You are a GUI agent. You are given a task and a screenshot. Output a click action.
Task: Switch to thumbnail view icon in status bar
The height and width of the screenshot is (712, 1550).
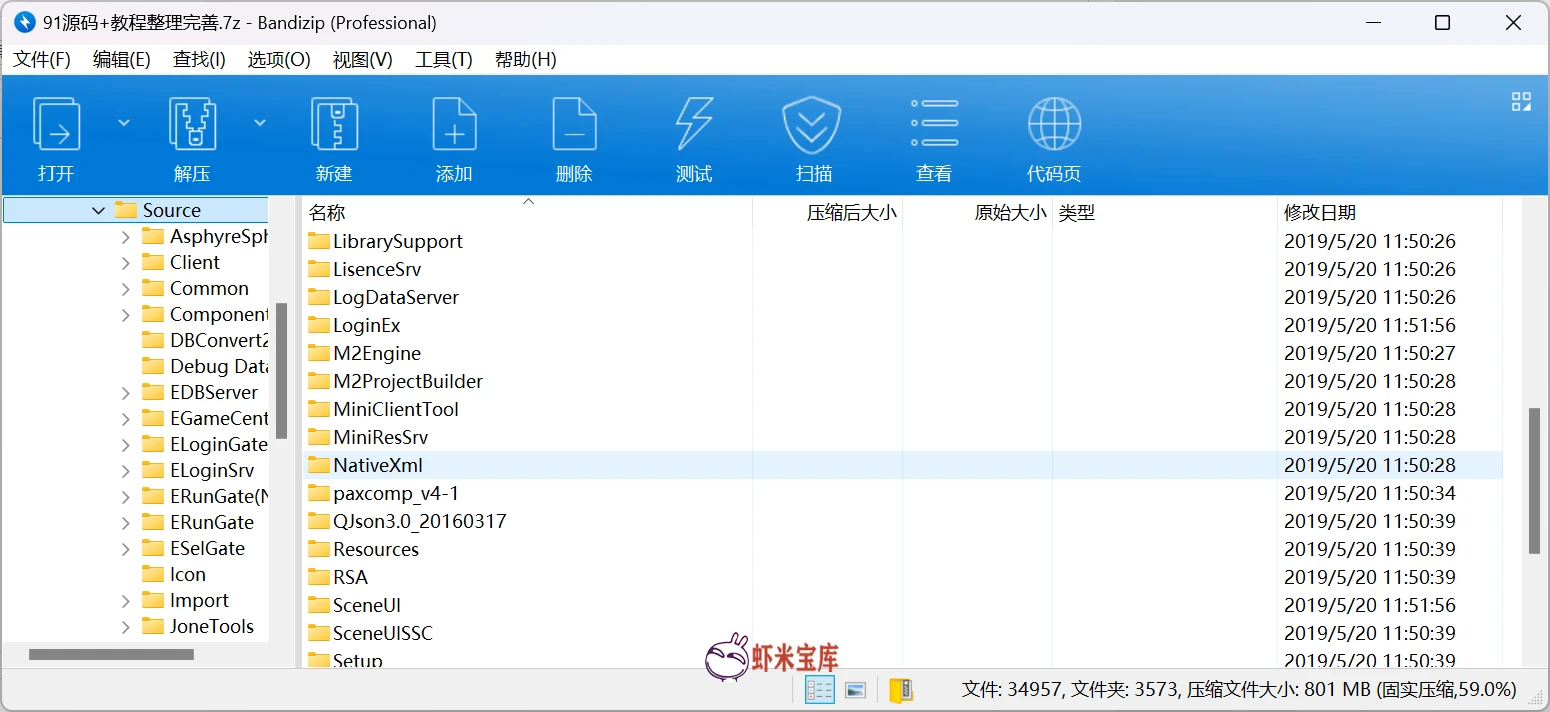pos(855,690)
